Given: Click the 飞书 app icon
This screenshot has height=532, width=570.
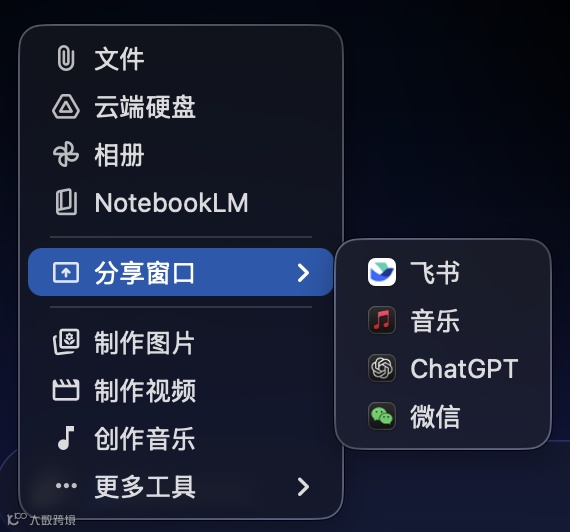Looking at the screenshot, I should pyautogui.click(x=382, y=272).
